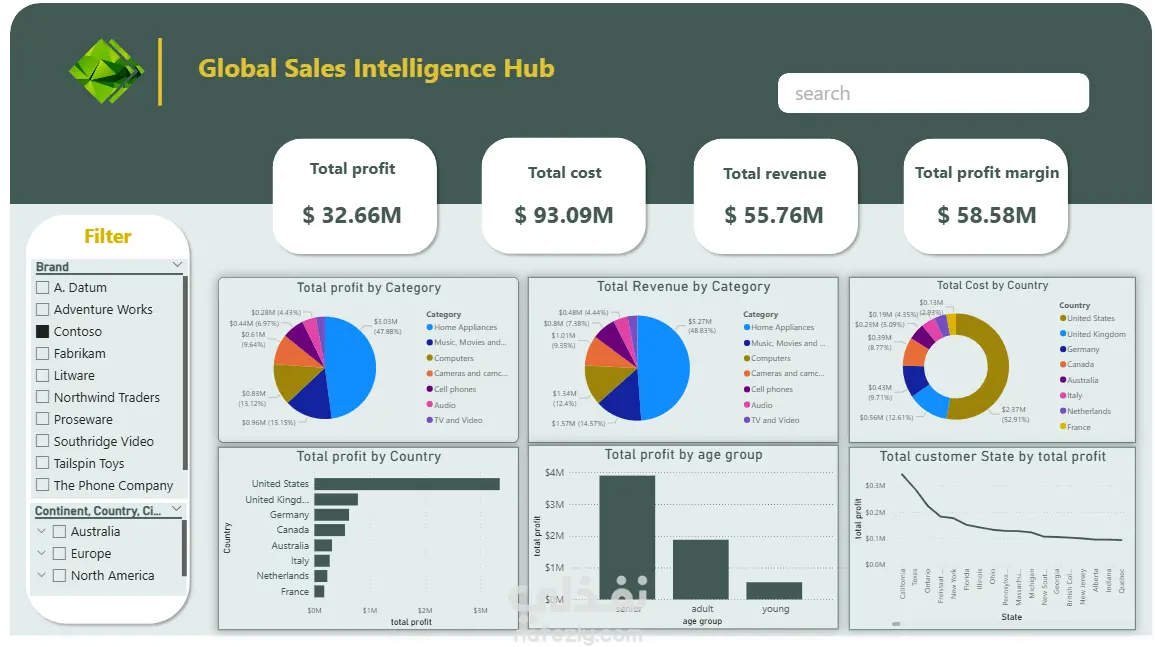This screenshot has height=647, width=1155.
Task: Select the Home Appliances legend marker in Total profit by Category
Action: click(429, 327)
